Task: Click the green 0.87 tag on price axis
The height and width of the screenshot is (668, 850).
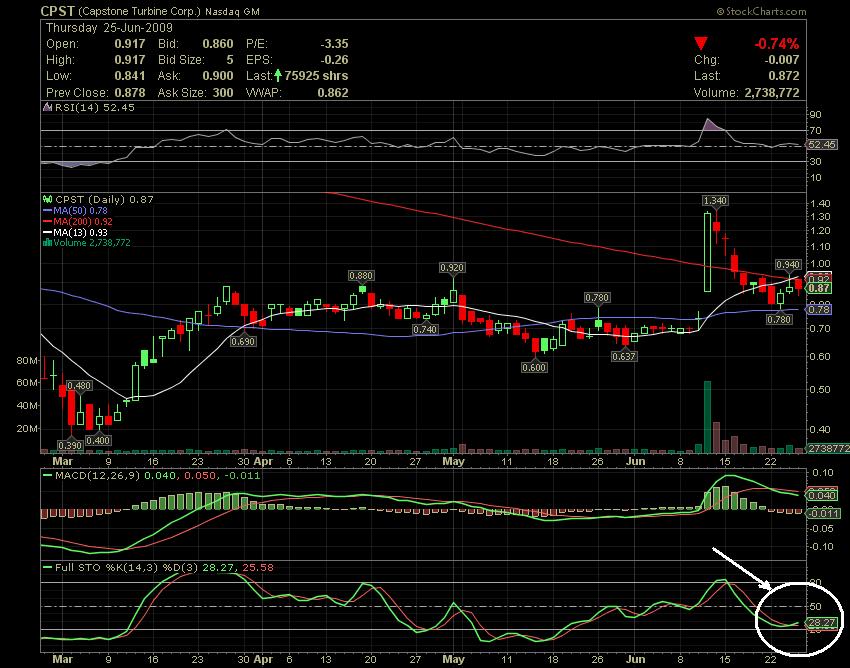Action: click(x=819, y=288)
